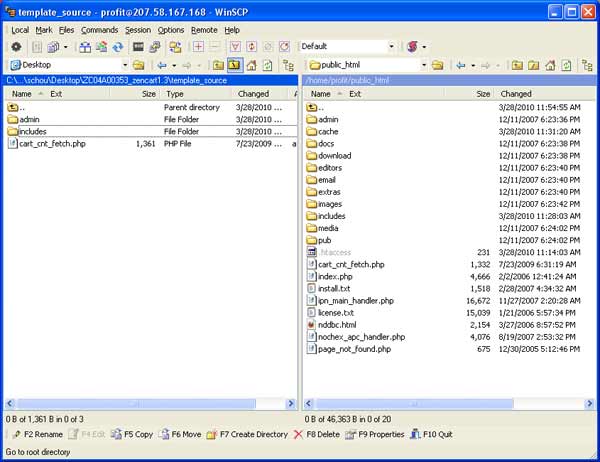600x462 pixels.
Task: Click the preferences gear icon in toolbar
Action: click(x=15, y=47)
